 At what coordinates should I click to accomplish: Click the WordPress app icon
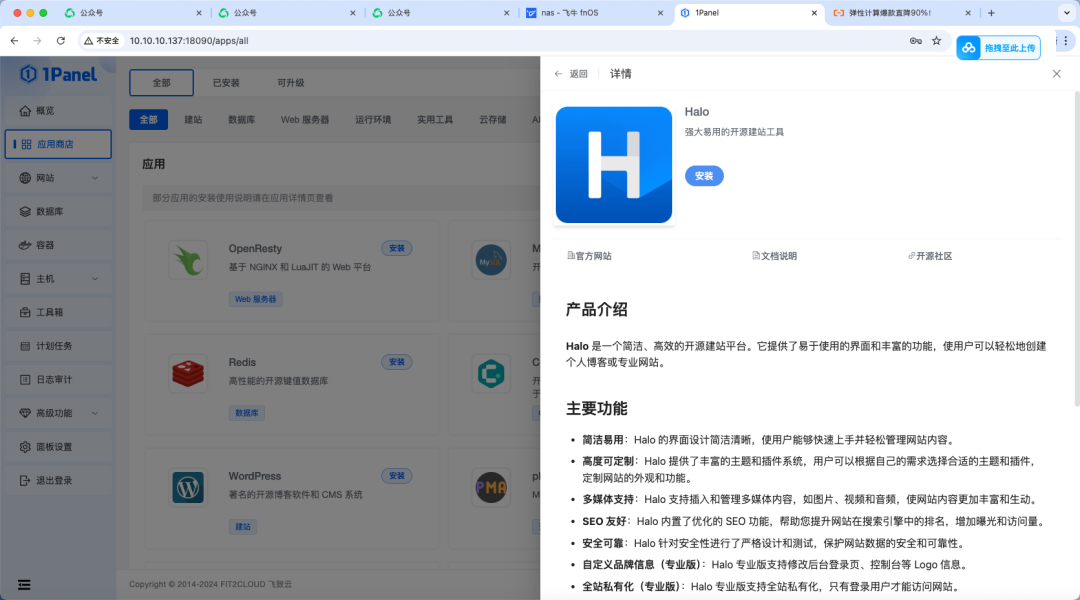click(x=188, y=487)
